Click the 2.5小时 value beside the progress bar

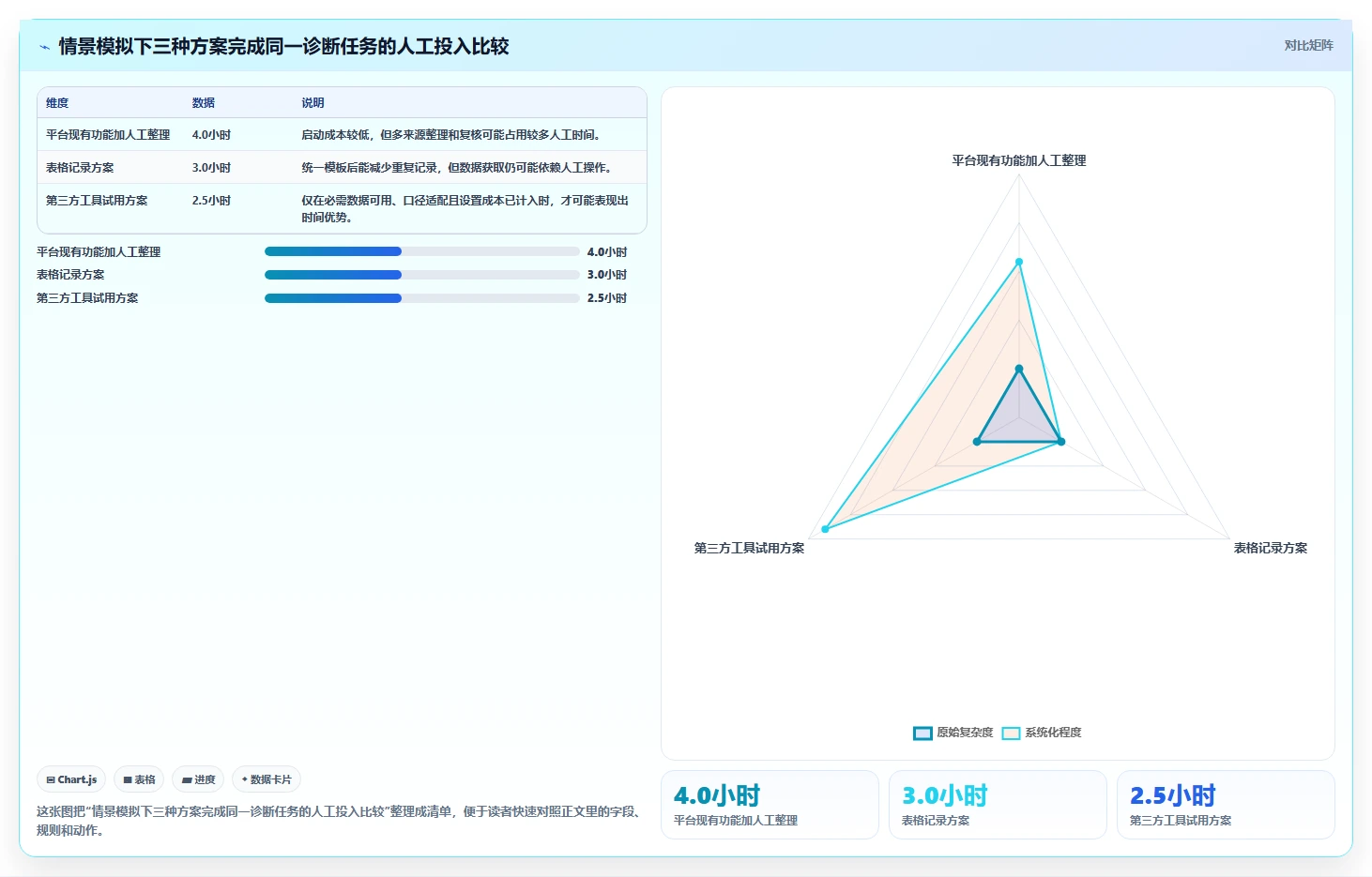point(607,298)
